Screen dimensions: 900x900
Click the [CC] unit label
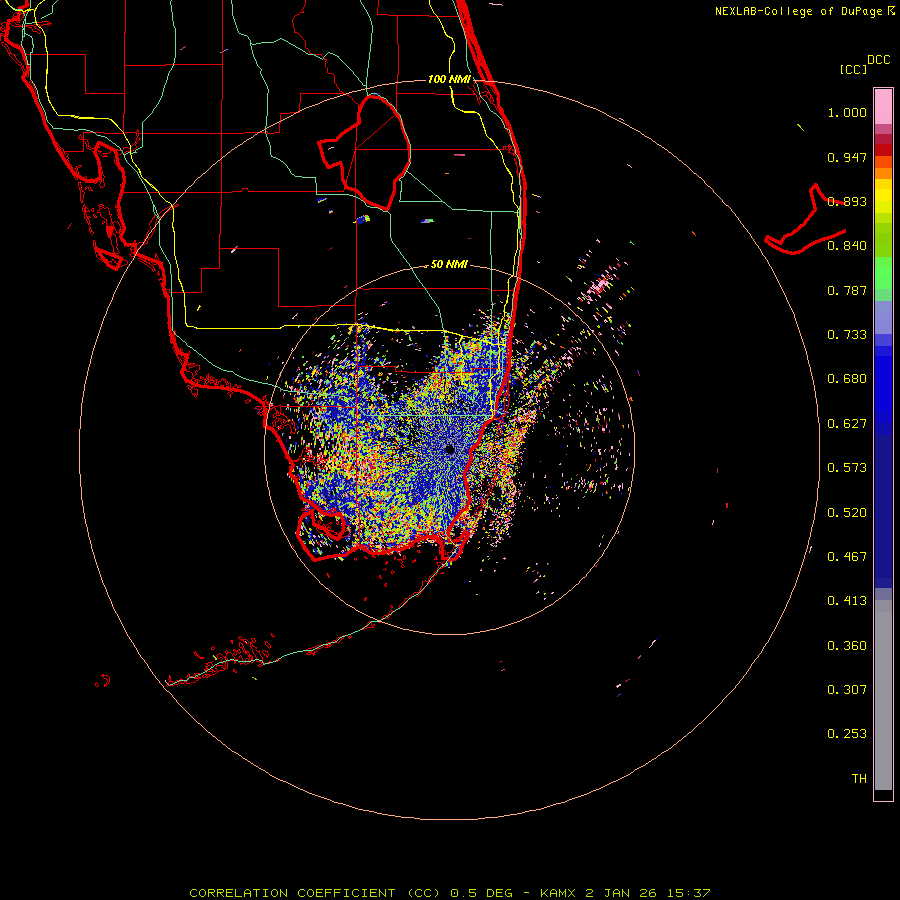[x=854, y=69]
